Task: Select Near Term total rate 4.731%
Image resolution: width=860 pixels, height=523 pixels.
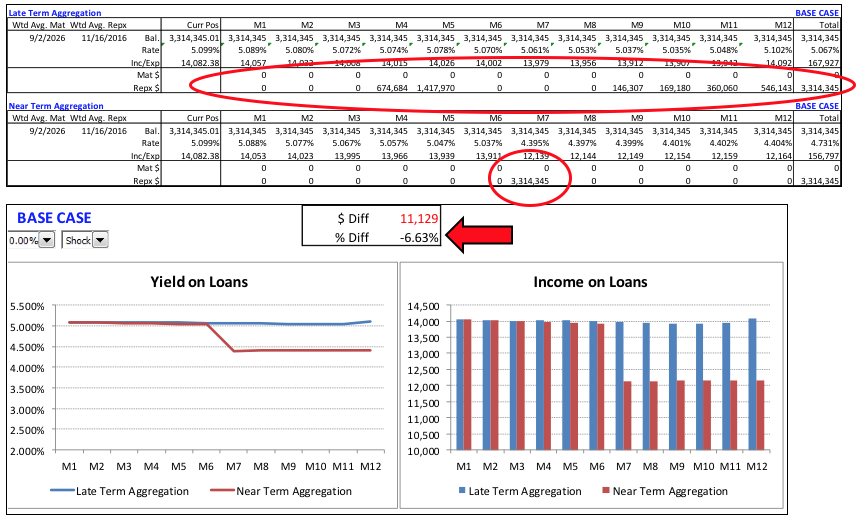Action: 825,143
